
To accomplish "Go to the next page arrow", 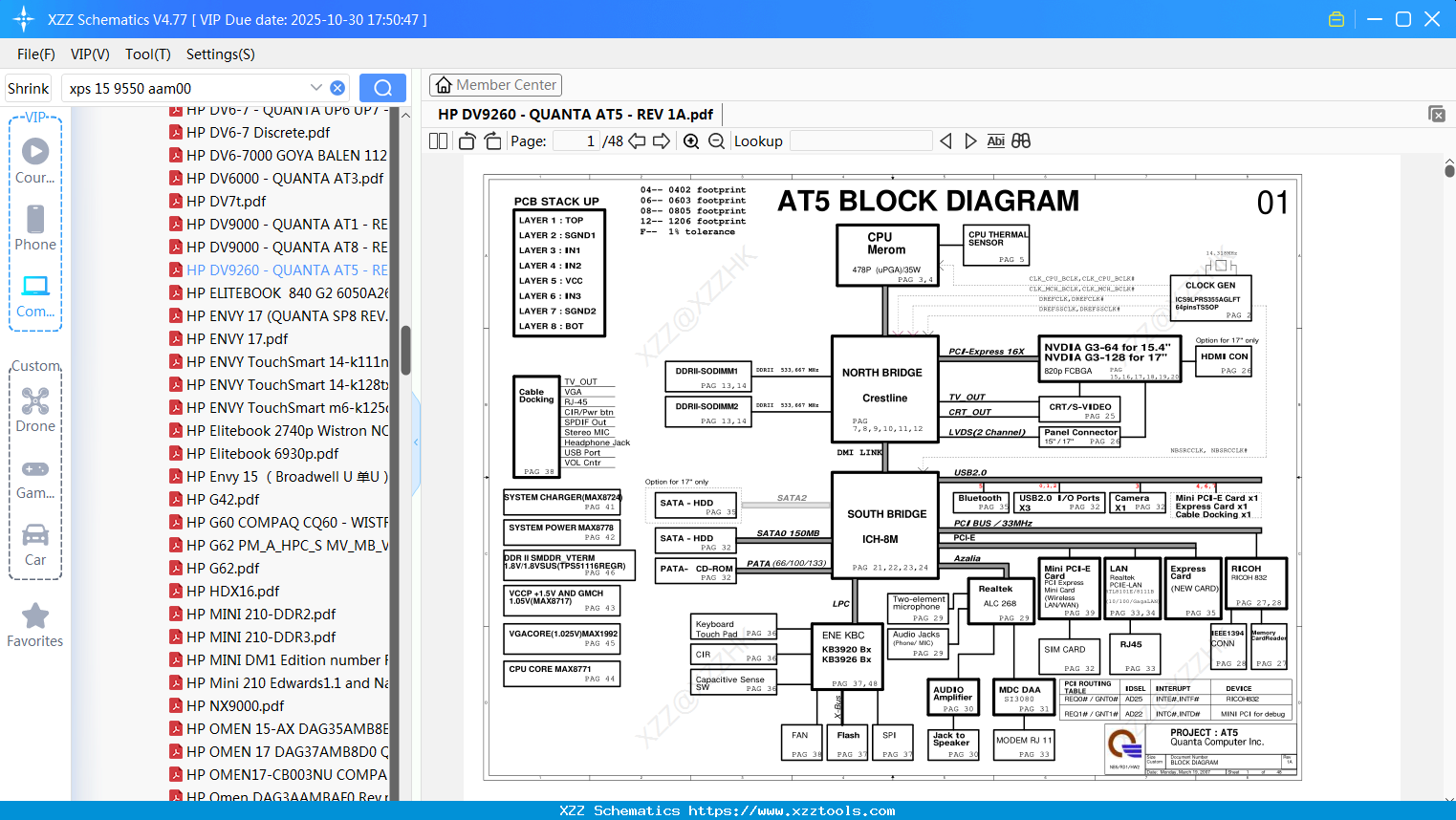I will 662,140.
